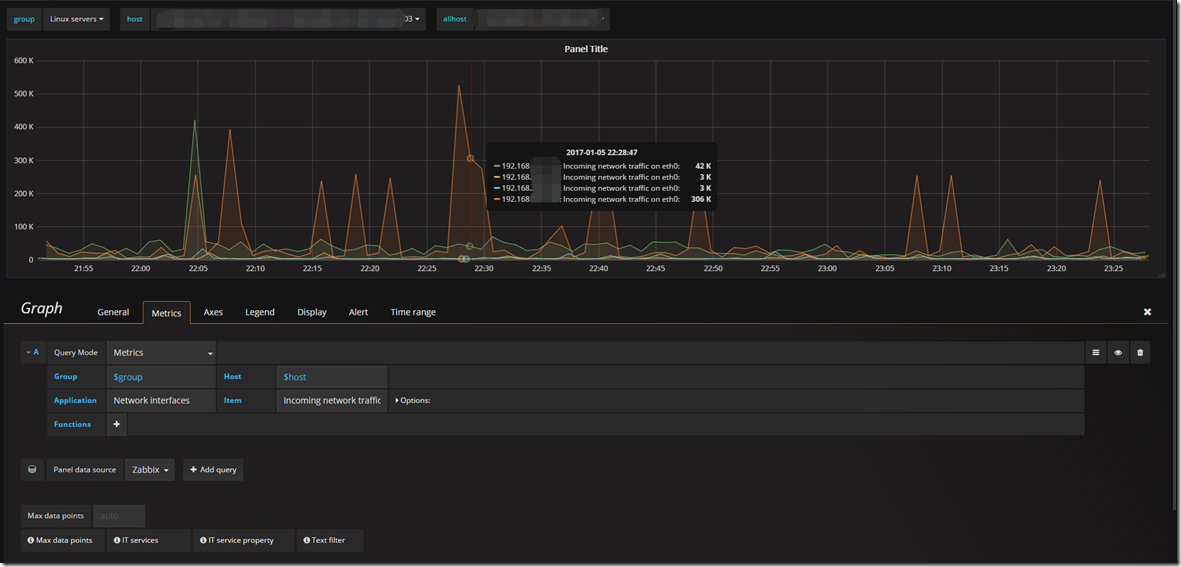Toggle query A visibility eye icon
This screenshot has width=1181, height=567.
[x=1118, y=352]
